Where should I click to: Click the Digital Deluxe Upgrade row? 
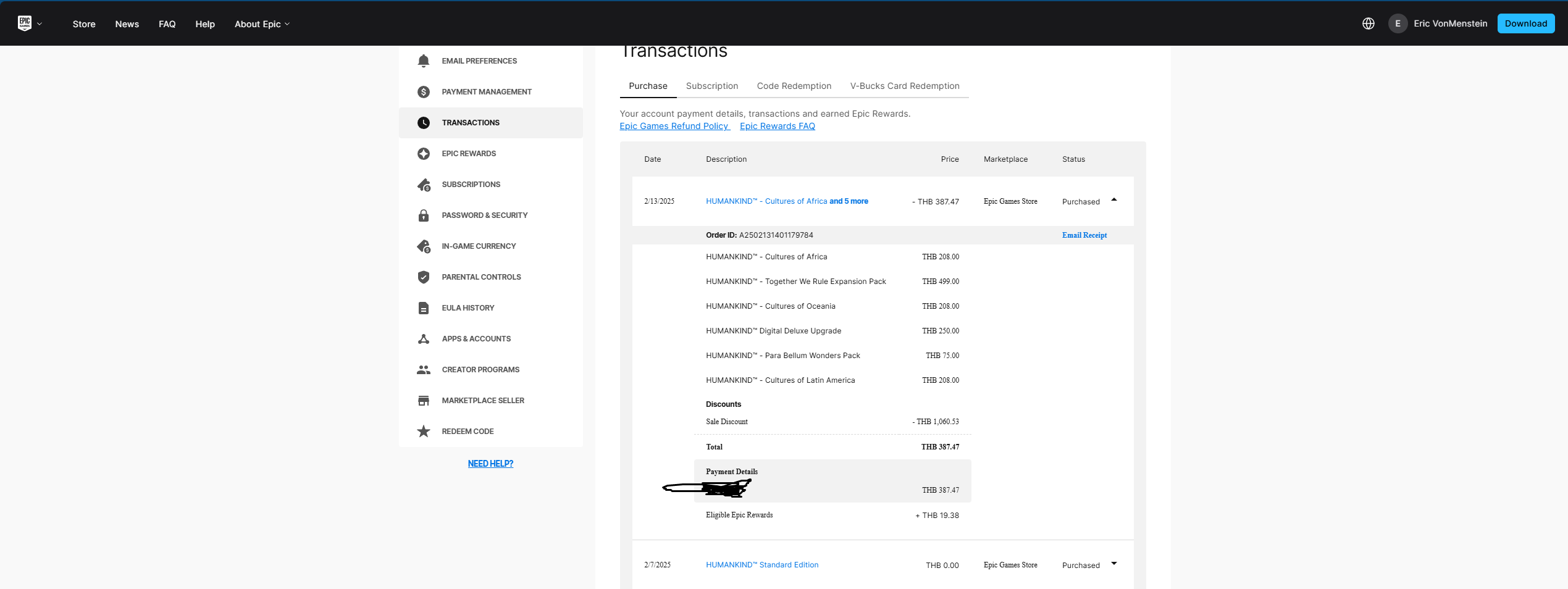(x=832, y=331)
